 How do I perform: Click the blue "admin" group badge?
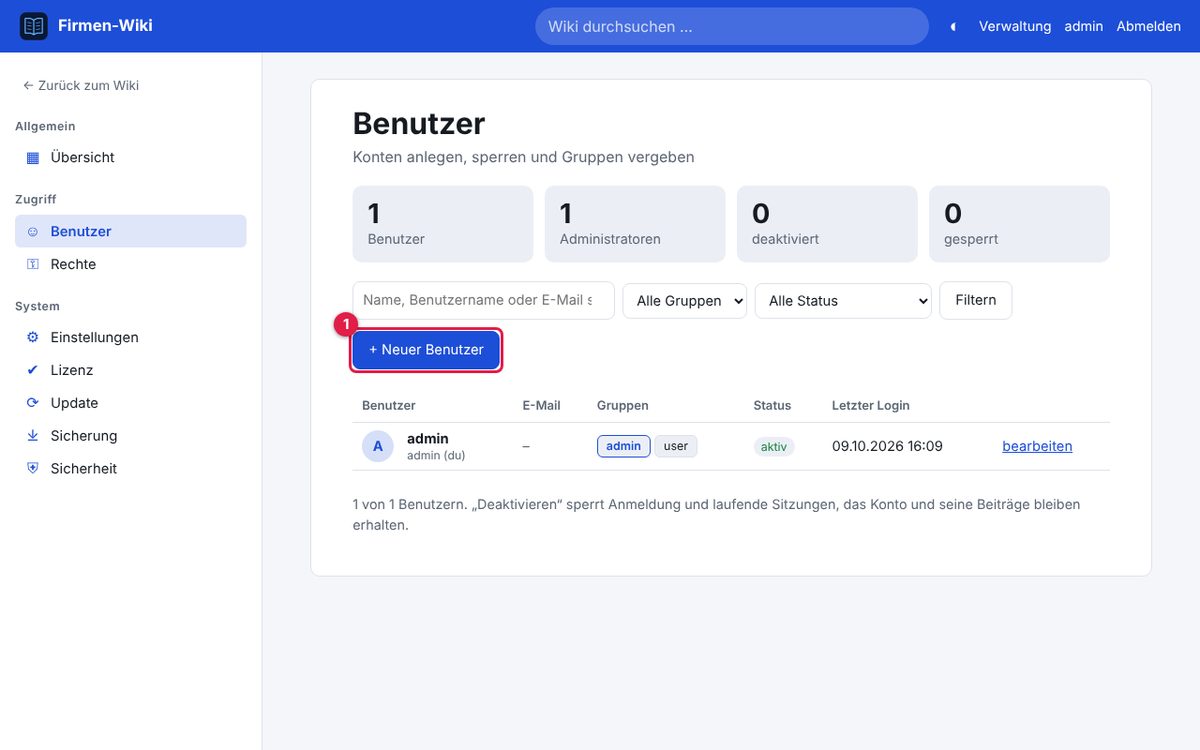pyautogui.click(x=624, y=446)
